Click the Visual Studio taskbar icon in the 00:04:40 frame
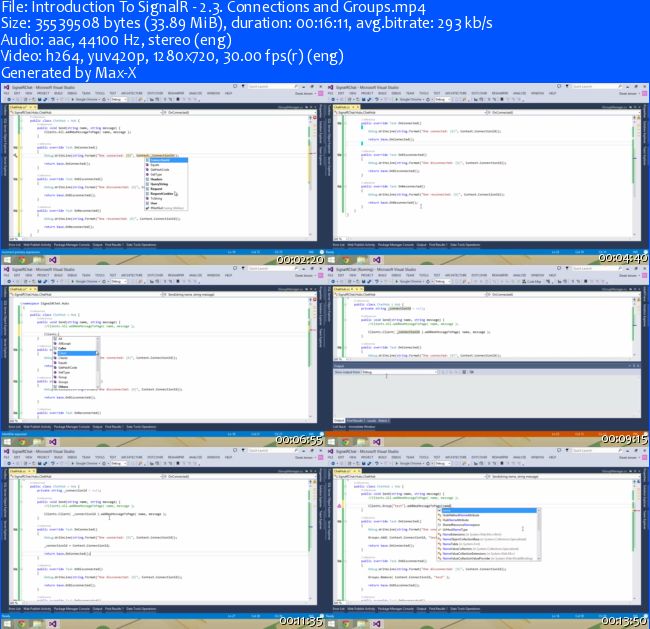This screenshot has height=629, width=650. tap(377, 260)
